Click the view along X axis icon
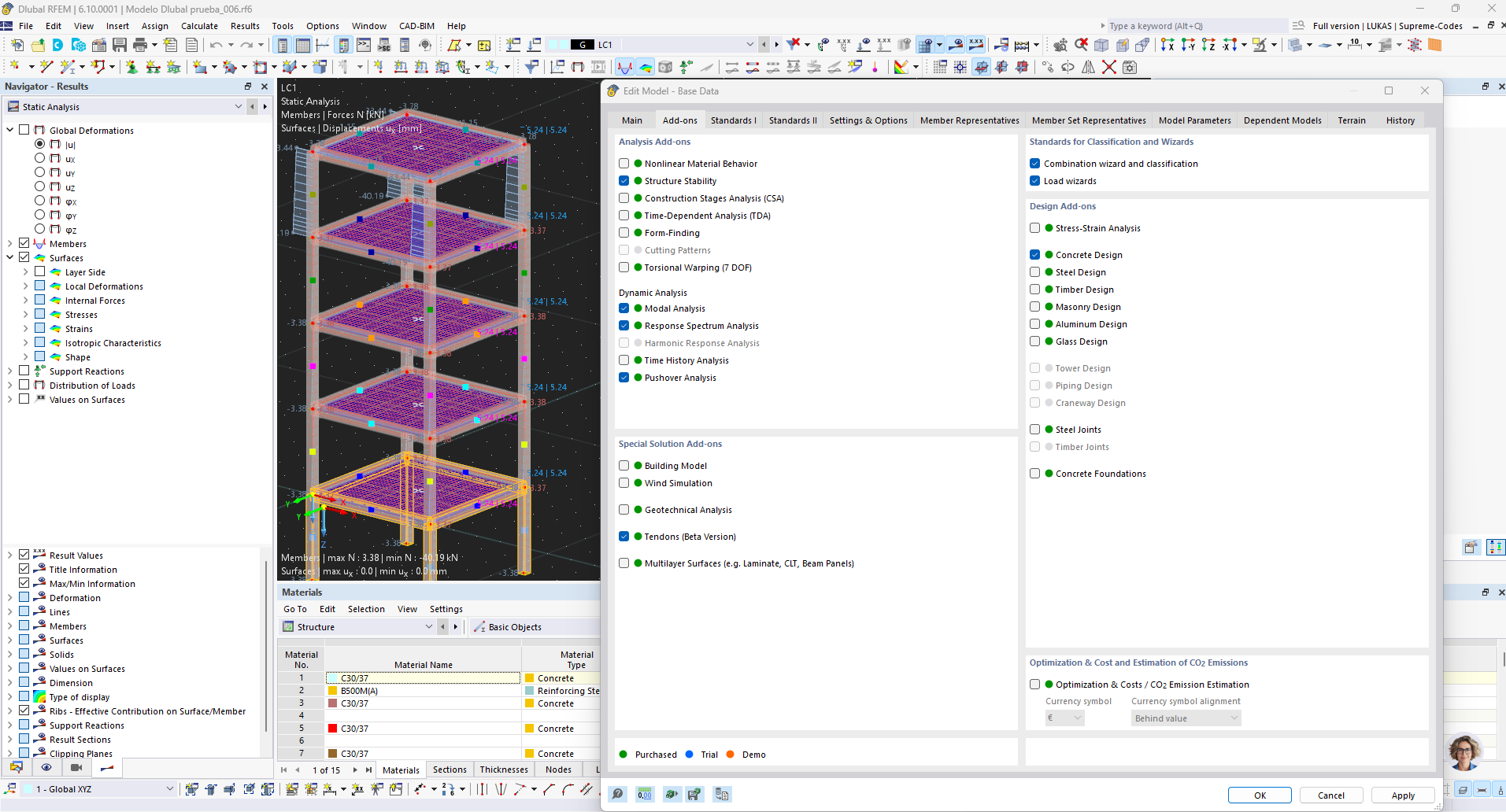This screenshot has width=1506, height=812. (x=1167, y=45)
